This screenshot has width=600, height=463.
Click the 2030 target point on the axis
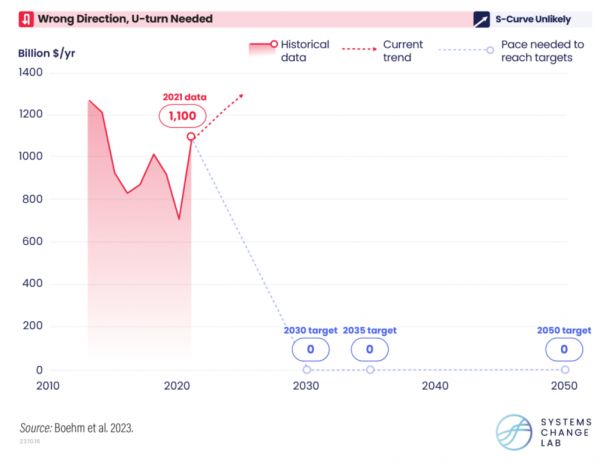306,370
